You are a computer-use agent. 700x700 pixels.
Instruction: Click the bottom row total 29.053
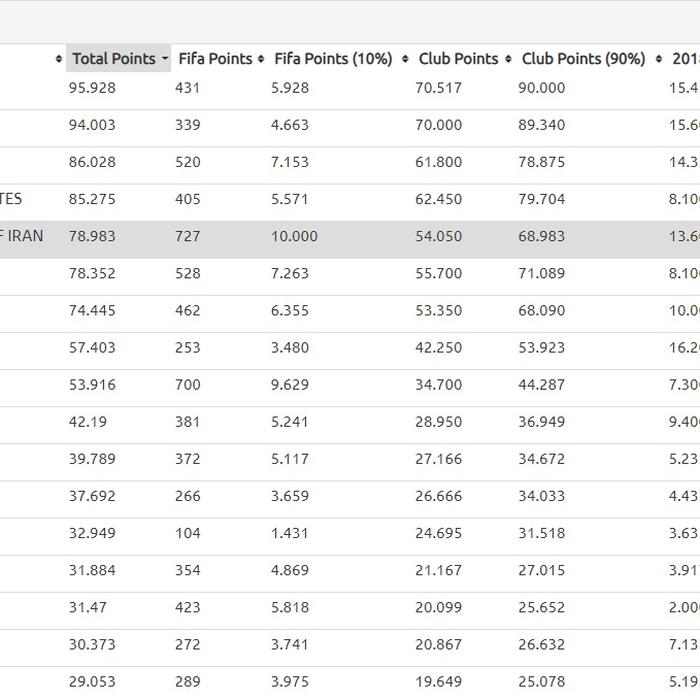pos(92,681)
